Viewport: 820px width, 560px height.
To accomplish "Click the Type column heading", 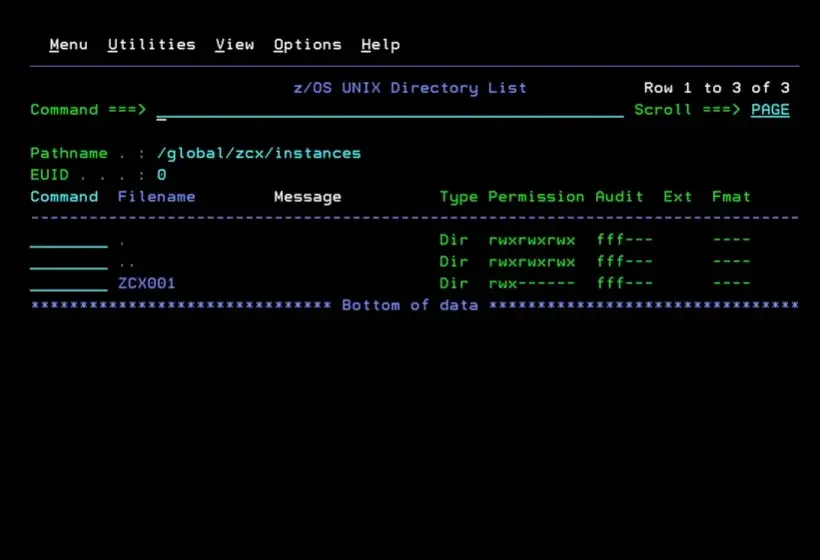I will 459,197.
